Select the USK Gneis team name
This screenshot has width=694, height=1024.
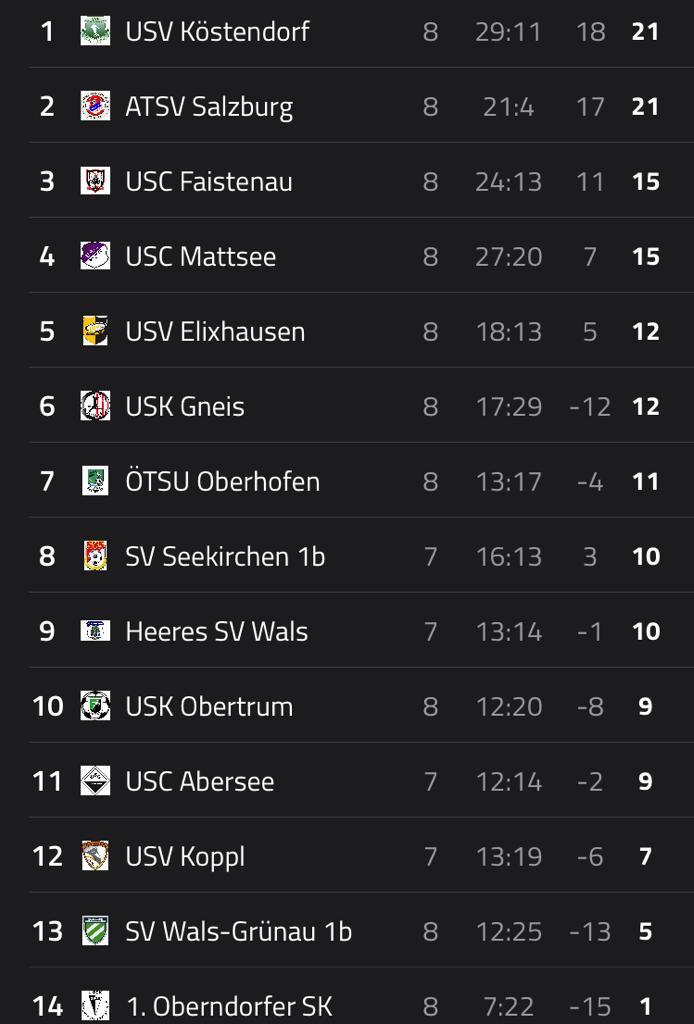coord(185,407)
